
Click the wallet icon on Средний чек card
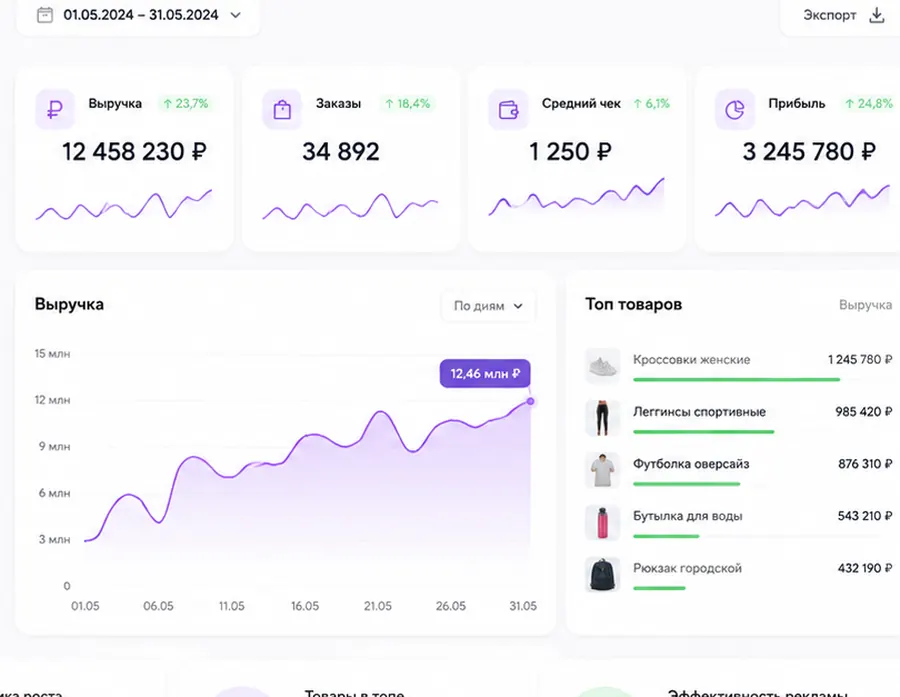click(x=508, y=109)
